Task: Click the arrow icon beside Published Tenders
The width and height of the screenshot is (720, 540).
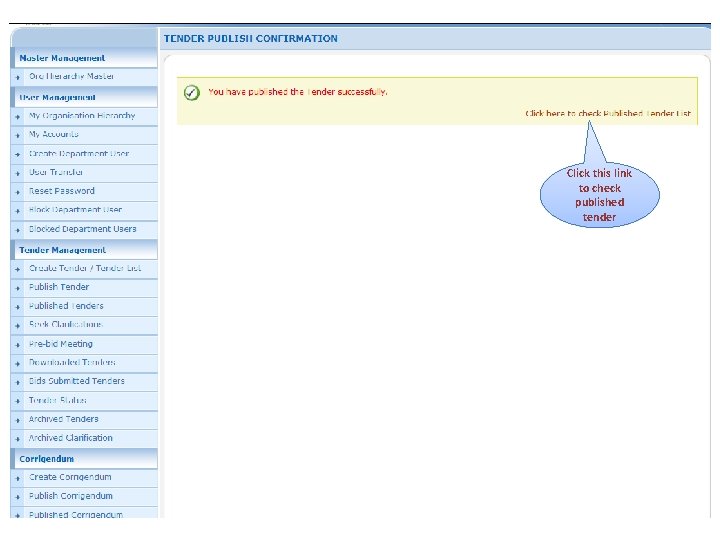Action: [17, 307]
